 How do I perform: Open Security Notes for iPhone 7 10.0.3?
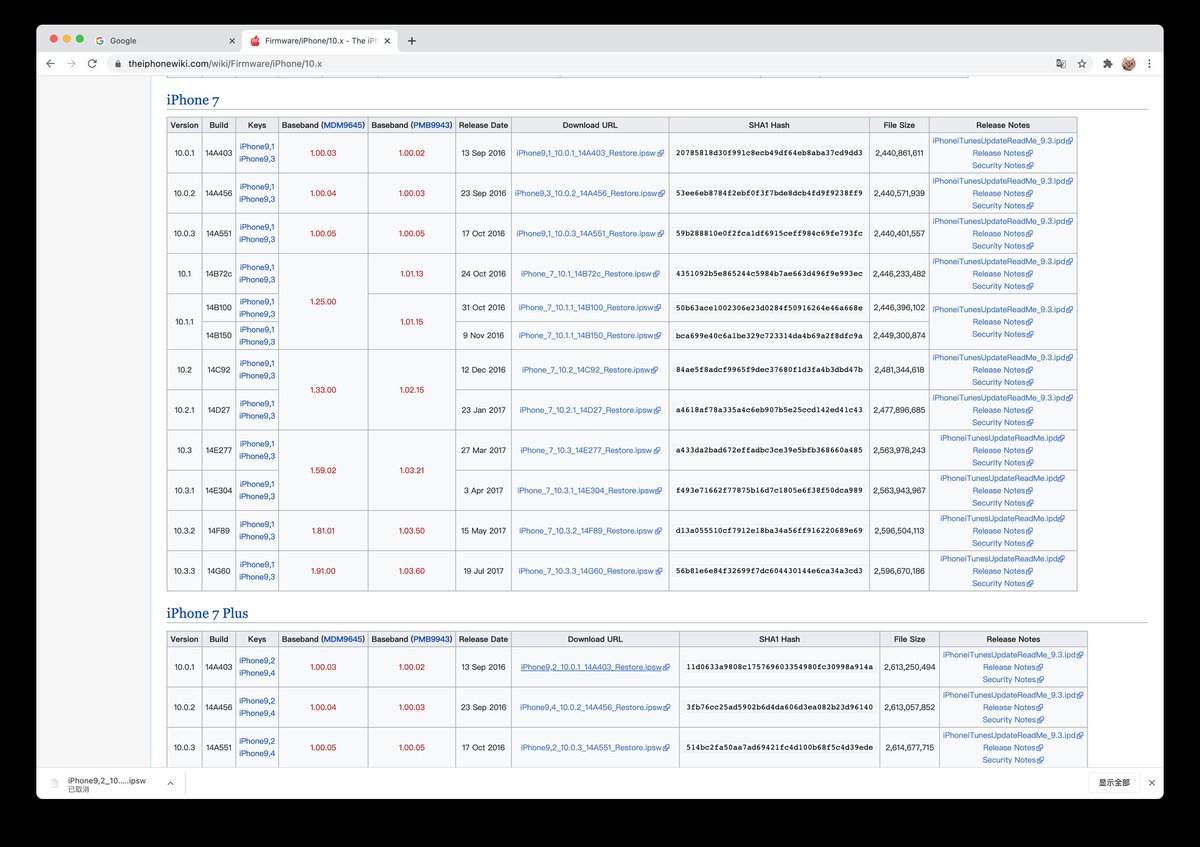[1003, 246]
